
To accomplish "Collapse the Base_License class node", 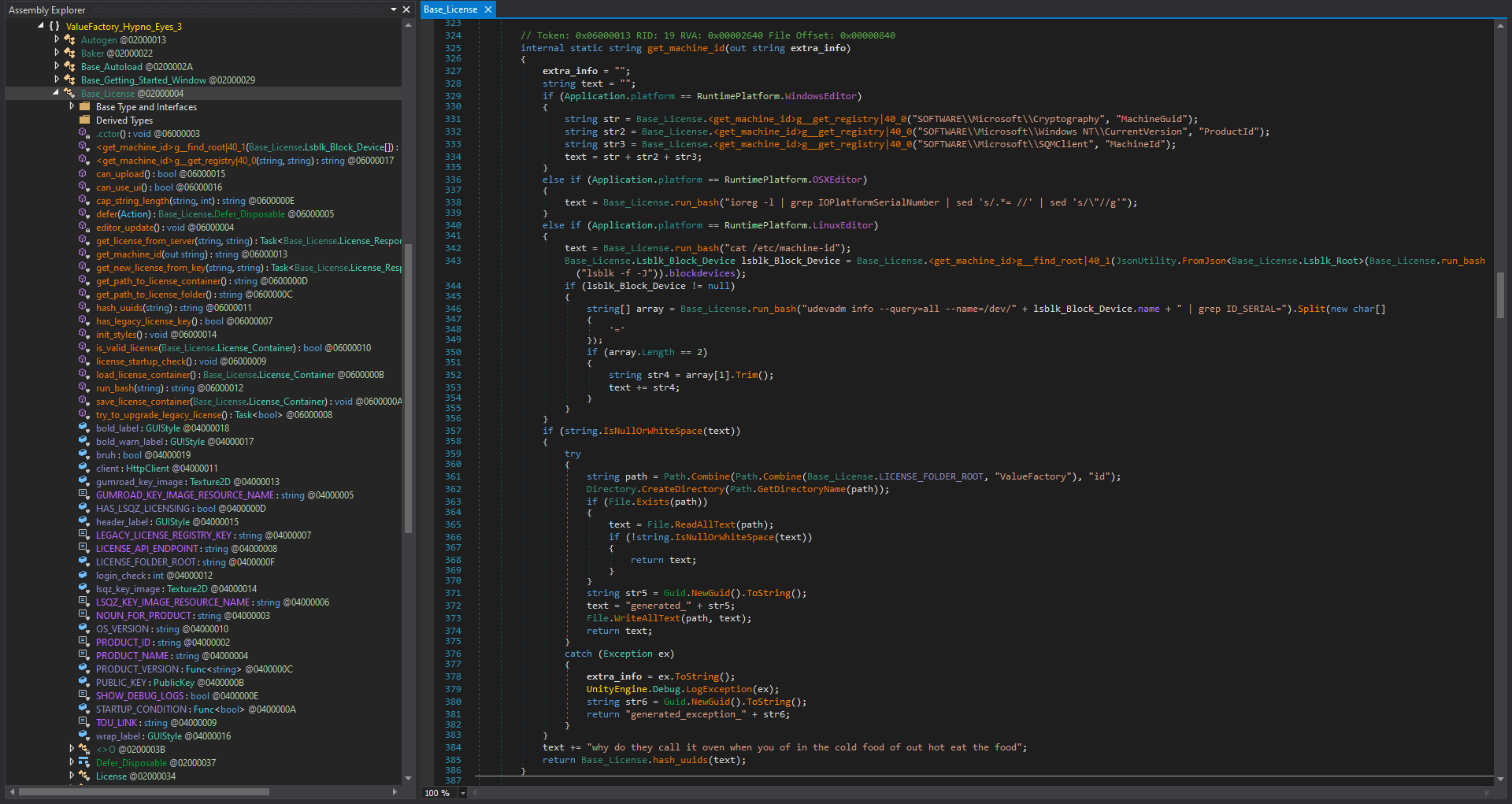I will coord(56,93).
